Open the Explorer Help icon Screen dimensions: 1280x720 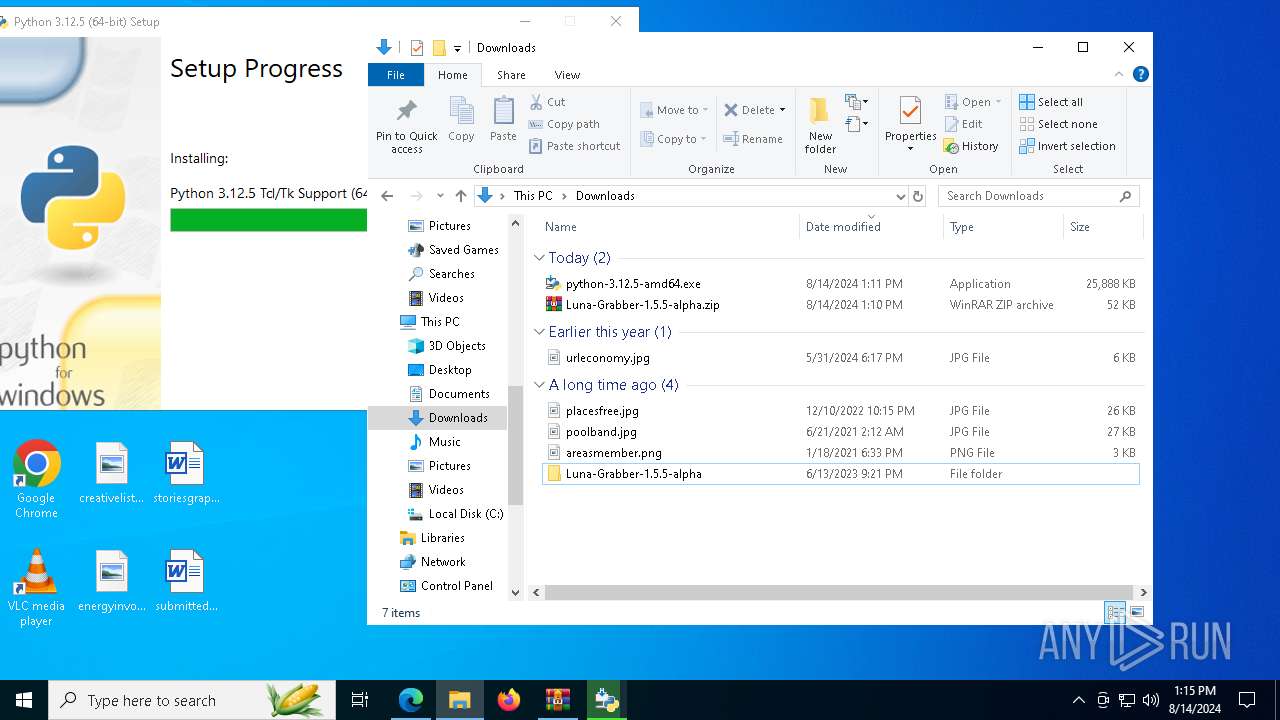coord(1140,74)
